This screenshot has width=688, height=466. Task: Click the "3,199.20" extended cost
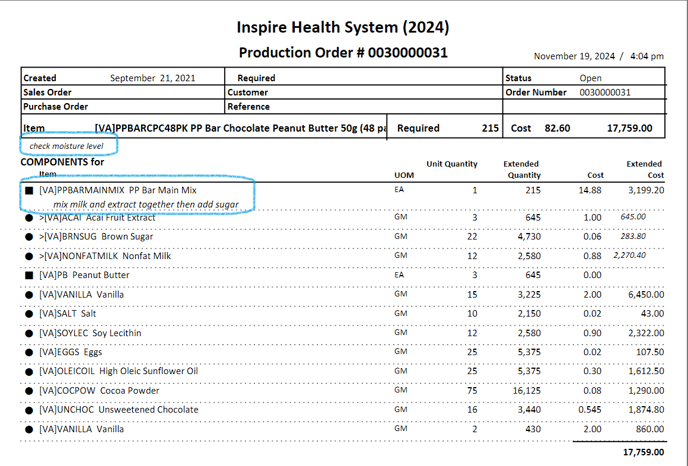coord(646,190)
